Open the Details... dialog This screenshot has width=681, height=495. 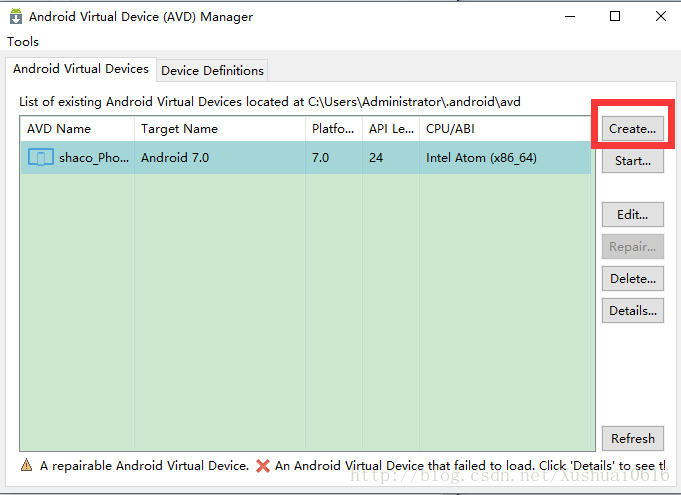coord(632,311)
